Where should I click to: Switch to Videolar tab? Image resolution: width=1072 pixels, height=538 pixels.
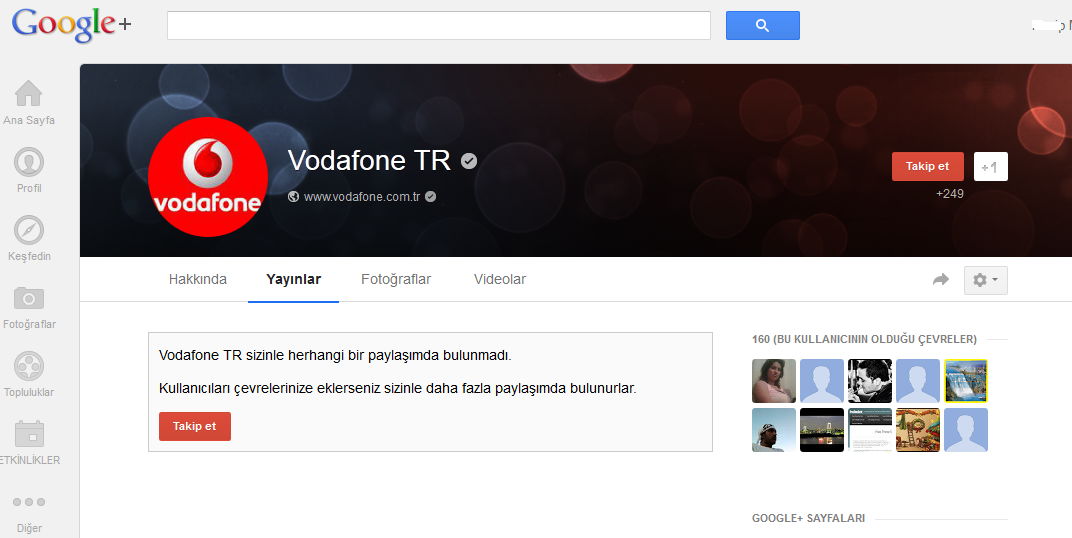point(500,279)
